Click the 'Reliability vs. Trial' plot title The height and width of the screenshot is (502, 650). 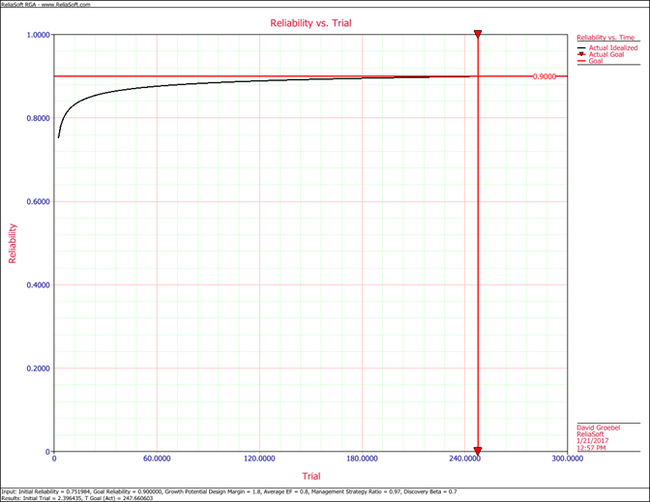tap(311, 23)
